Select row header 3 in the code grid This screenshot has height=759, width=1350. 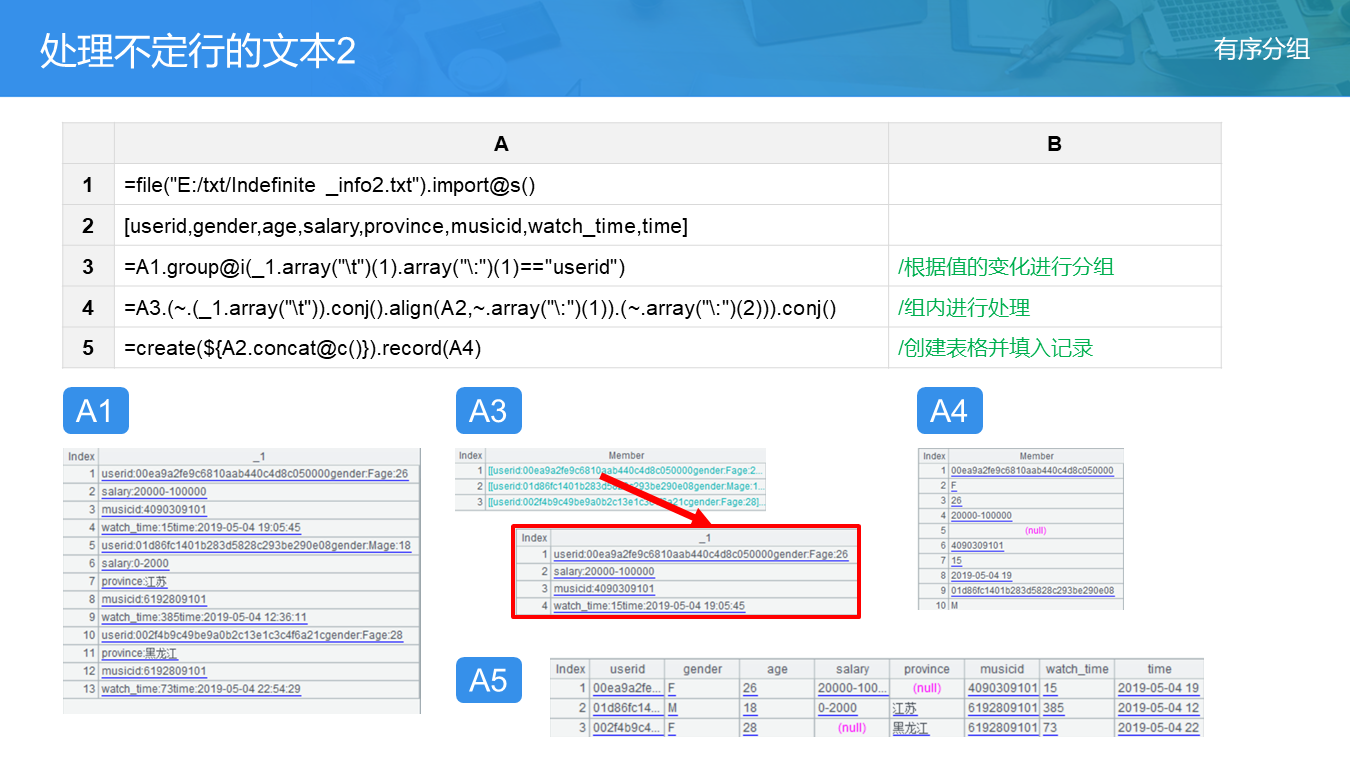[88, 267]
